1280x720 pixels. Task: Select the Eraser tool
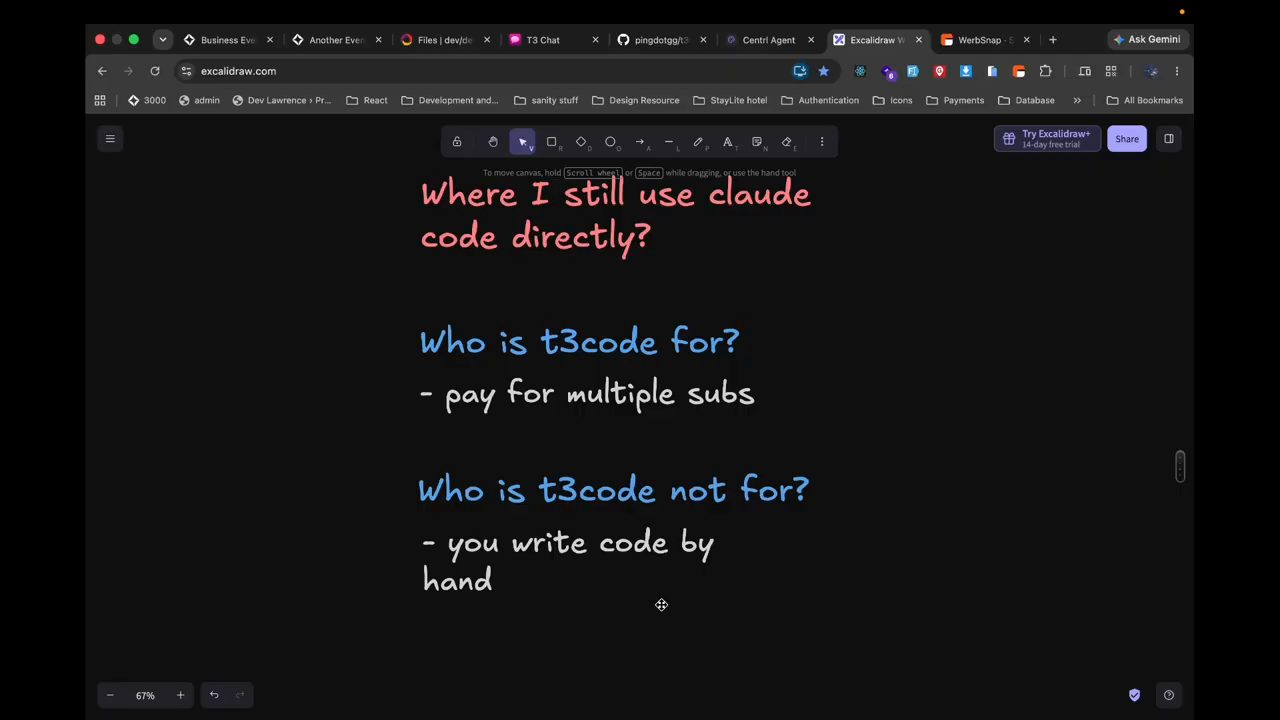(787, 142)
